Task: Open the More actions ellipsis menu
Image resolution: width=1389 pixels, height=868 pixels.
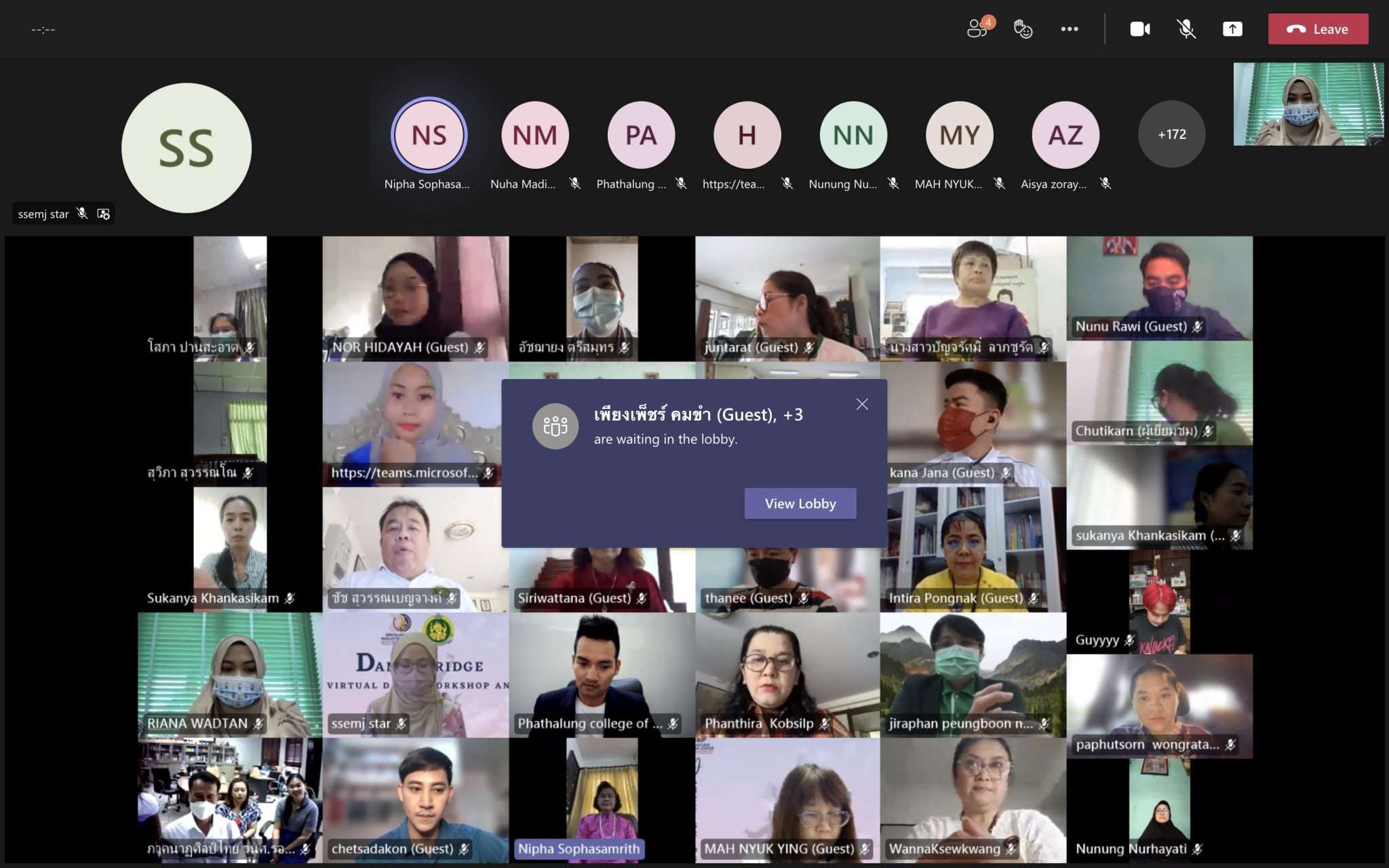Action: pos(1070,28)
